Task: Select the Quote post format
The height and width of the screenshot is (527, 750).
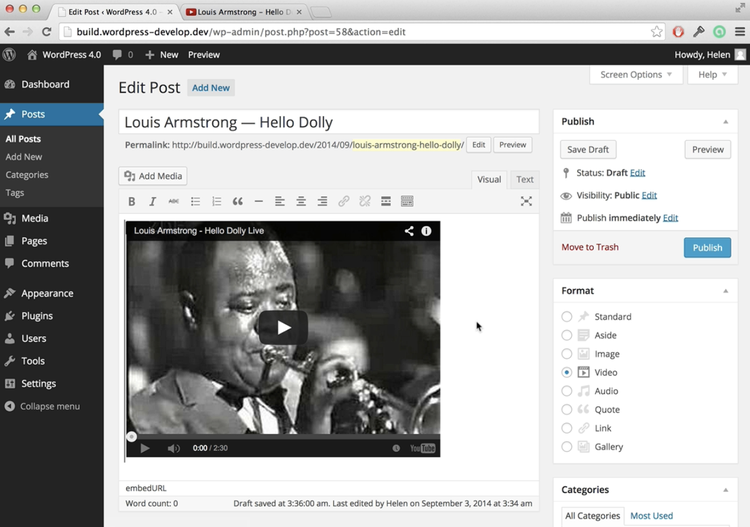Action: coord(566,410)
